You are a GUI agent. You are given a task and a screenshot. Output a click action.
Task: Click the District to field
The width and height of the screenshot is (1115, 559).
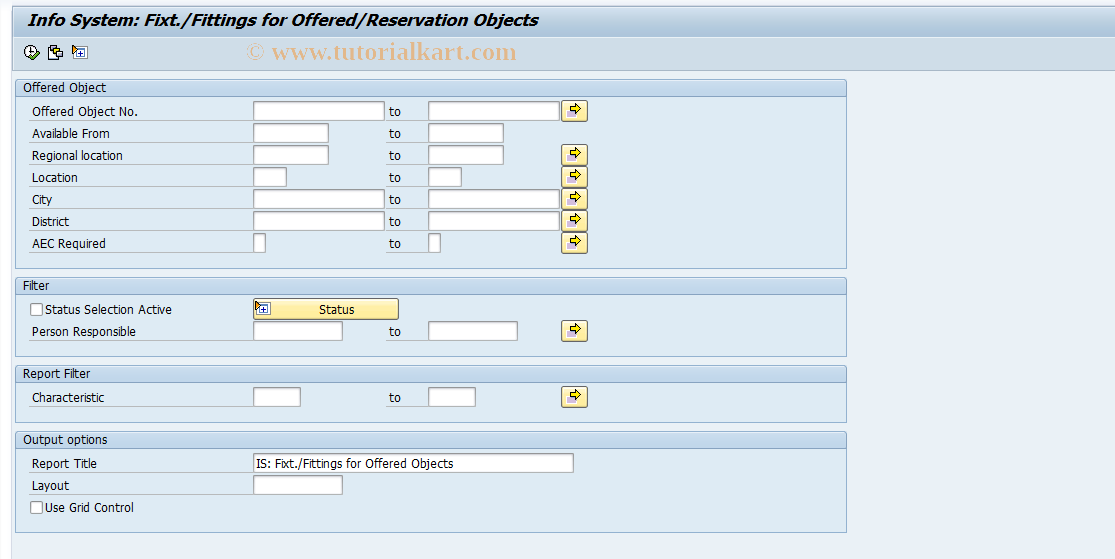[x=494, y=221]
